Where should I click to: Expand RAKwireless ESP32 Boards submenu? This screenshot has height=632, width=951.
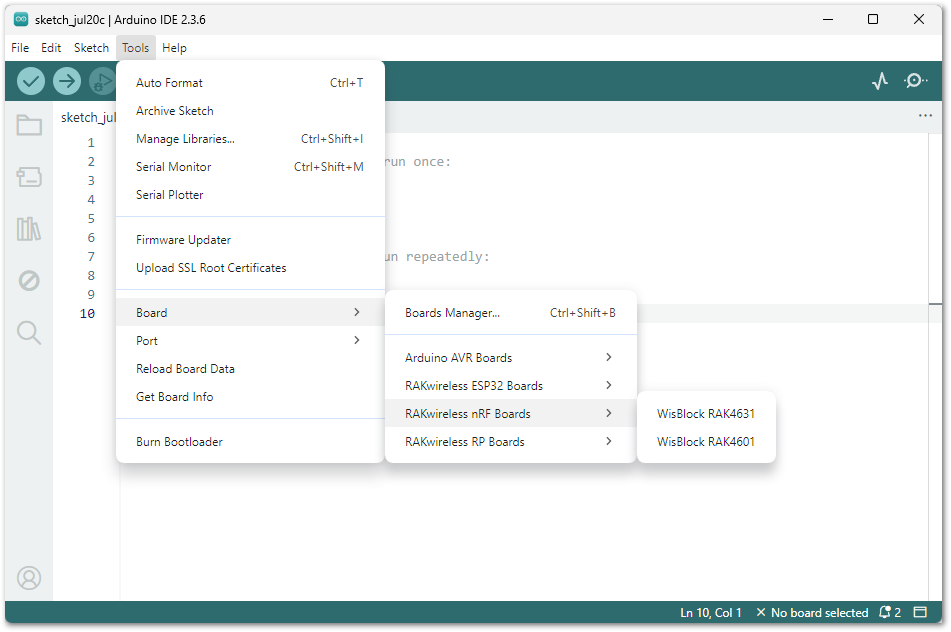click(x=510, y=386)
